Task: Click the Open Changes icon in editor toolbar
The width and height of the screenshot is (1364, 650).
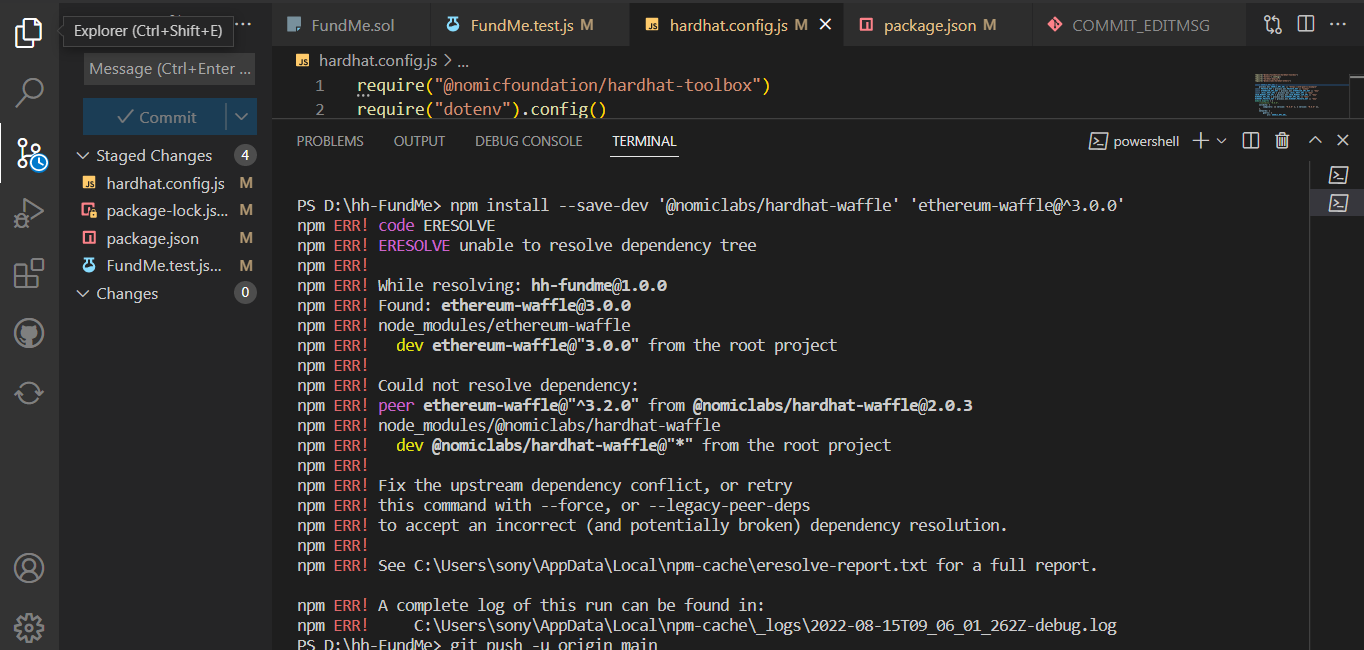Action: click(x=1273, y=24)
